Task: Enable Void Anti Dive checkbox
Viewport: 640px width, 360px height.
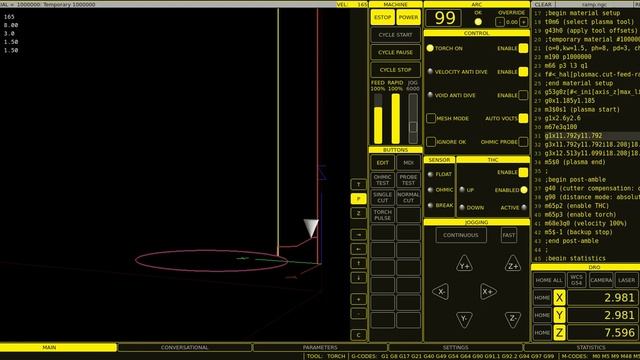Action: click(523, 95)
